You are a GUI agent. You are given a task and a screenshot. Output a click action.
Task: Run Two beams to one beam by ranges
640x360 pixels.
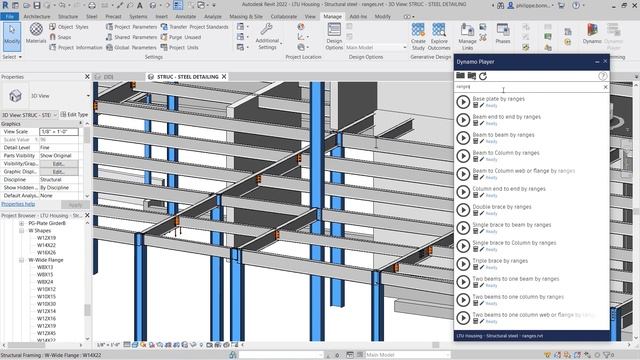click(463, 282)
